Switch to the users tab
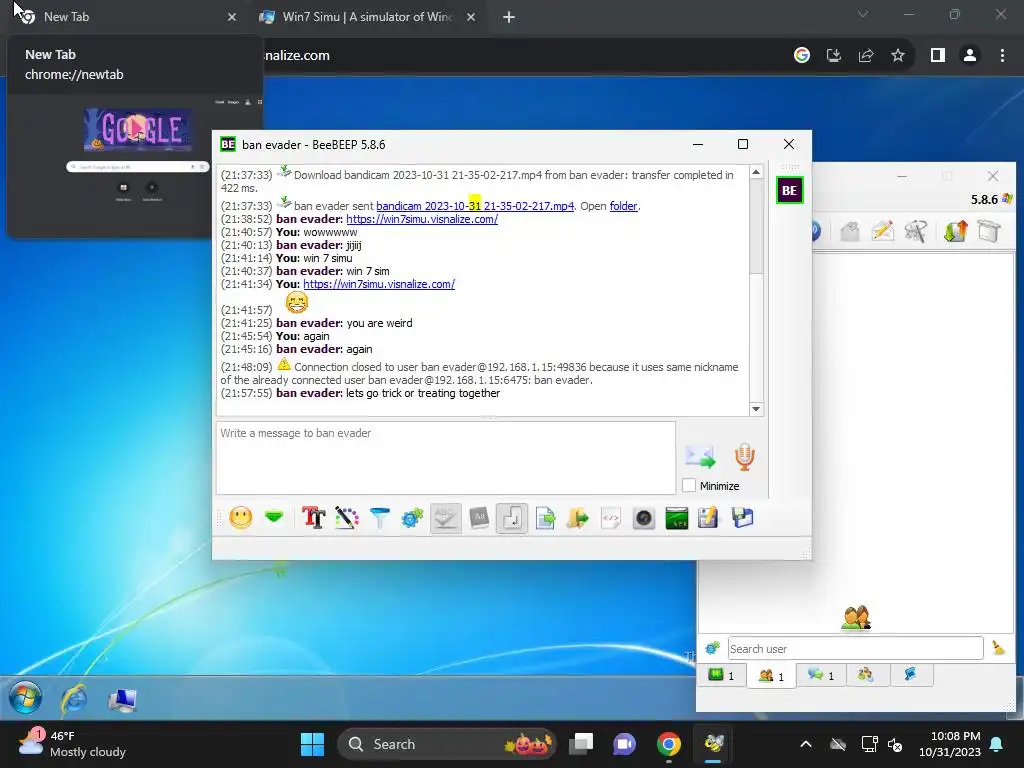The image size is (1024, 768). [x=771, y=676]
